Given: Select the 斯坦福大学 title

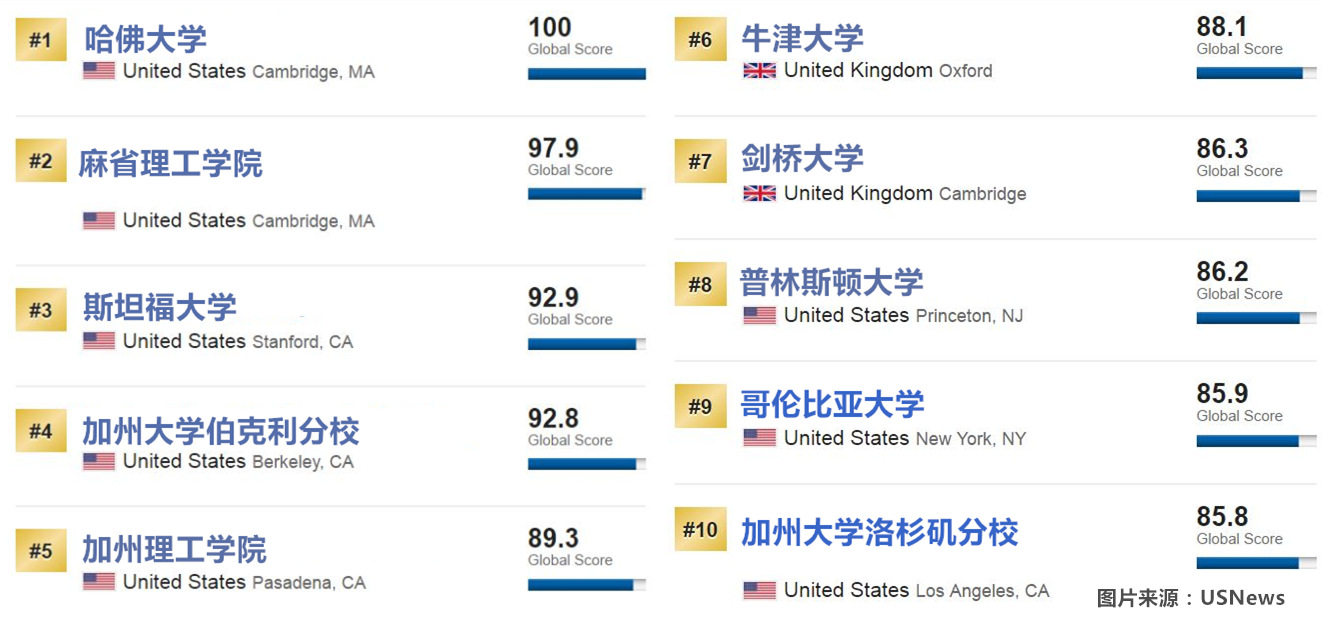Looking at the screenshot, I should point(160,307).
